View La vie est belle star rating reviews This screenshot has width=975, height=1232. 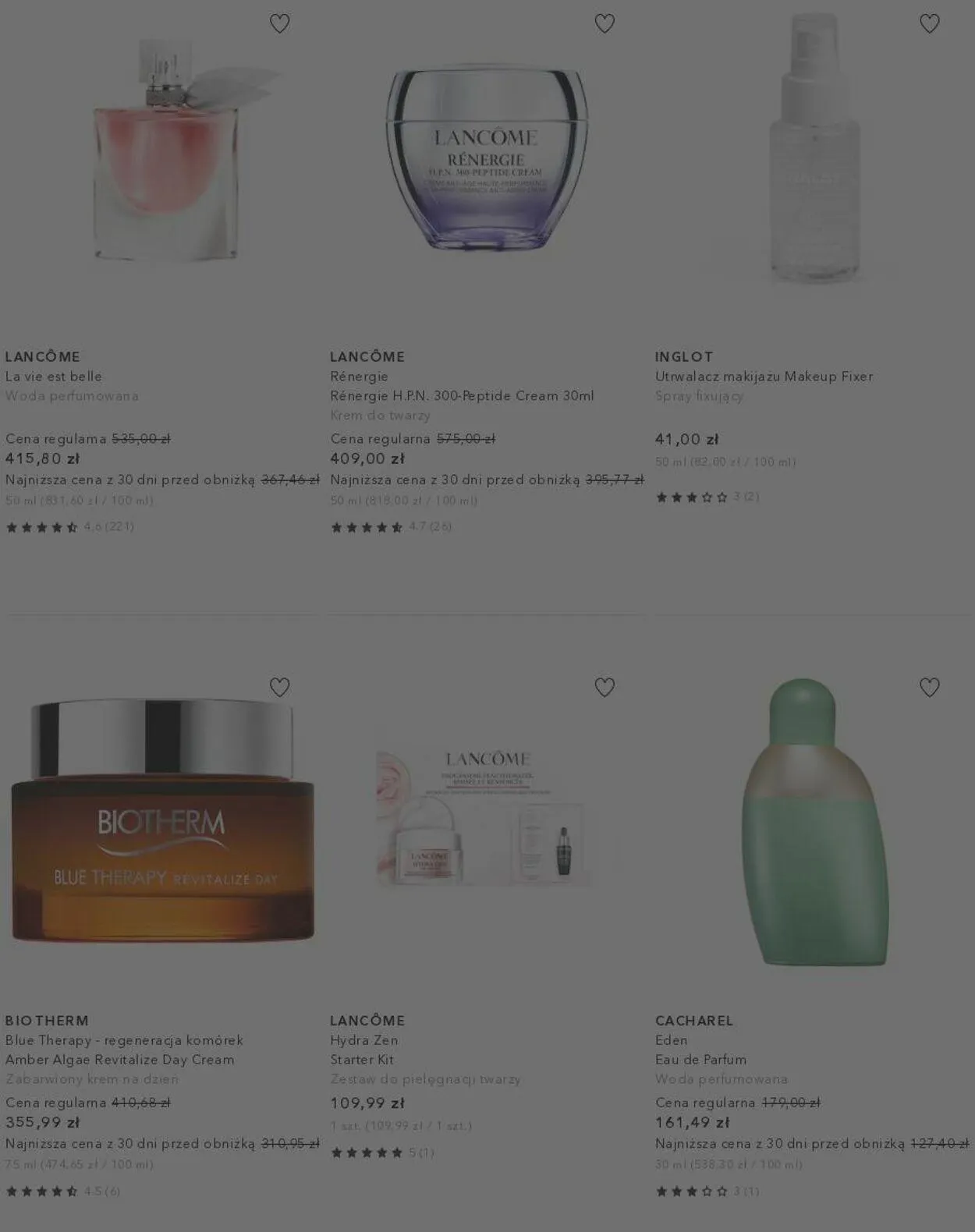point(69,527)
